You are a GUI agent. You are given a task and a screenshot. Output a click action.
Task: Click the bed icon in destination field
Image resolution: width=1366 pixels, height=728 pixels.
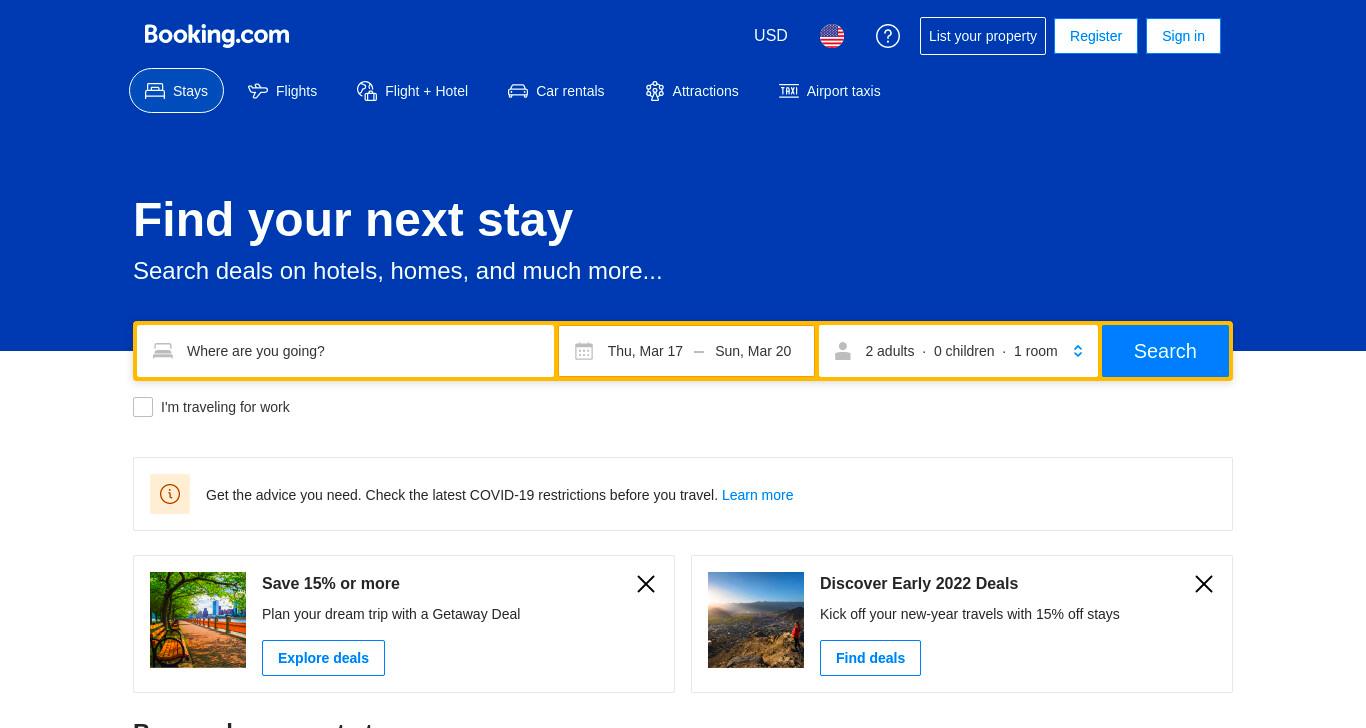163,351
